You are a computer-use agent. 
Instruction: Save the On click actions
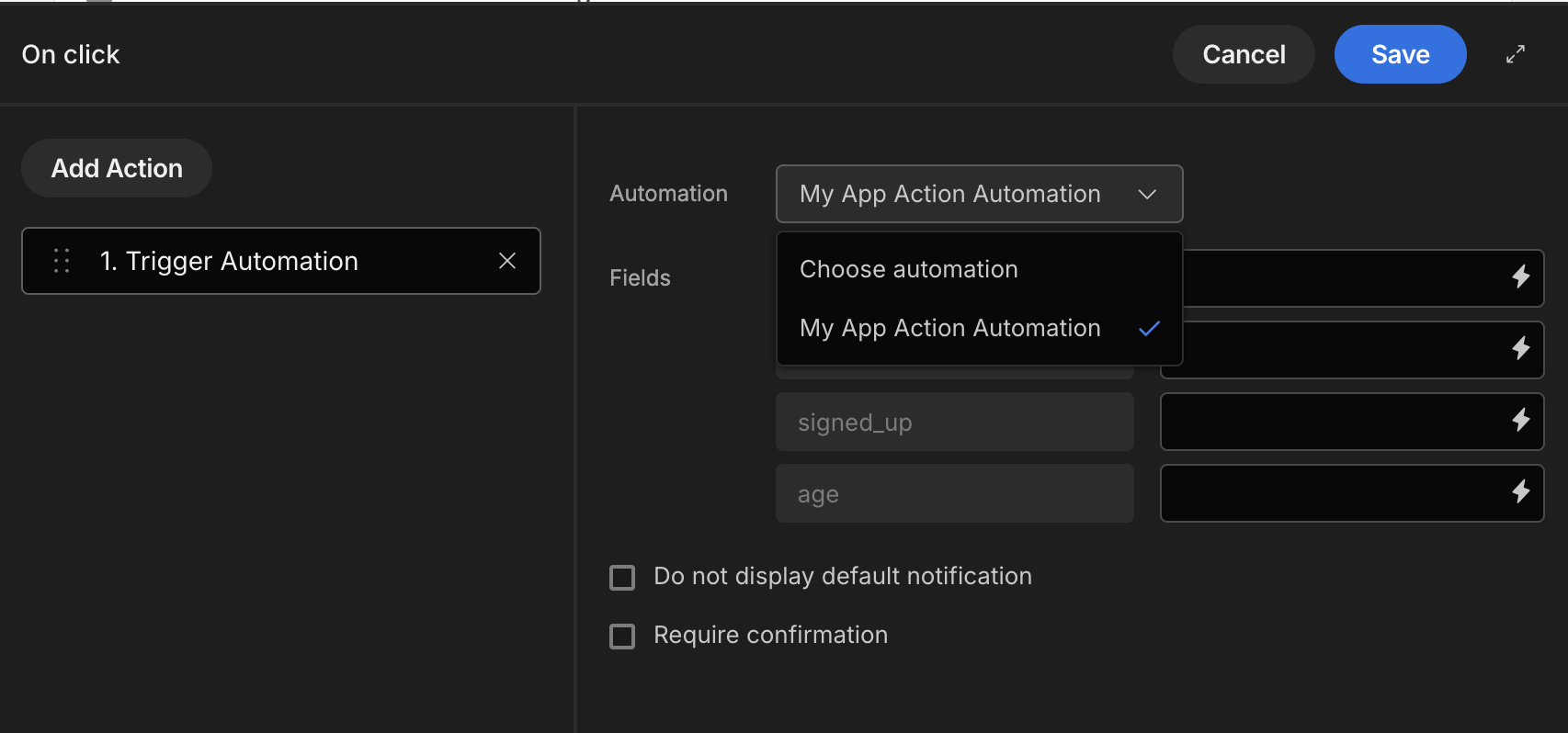1400,54
